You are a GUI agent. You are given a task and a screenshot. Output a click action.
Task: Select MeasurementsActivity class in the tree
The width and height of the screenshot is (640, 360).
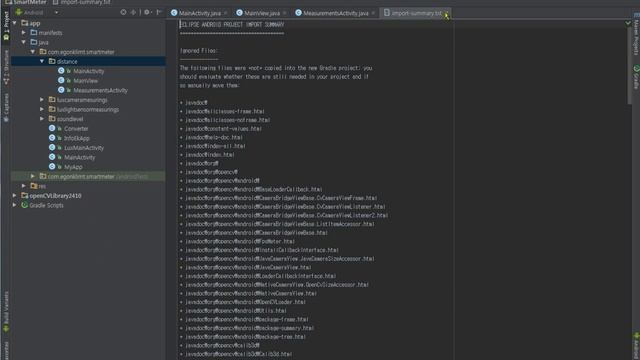coord(100,90)
